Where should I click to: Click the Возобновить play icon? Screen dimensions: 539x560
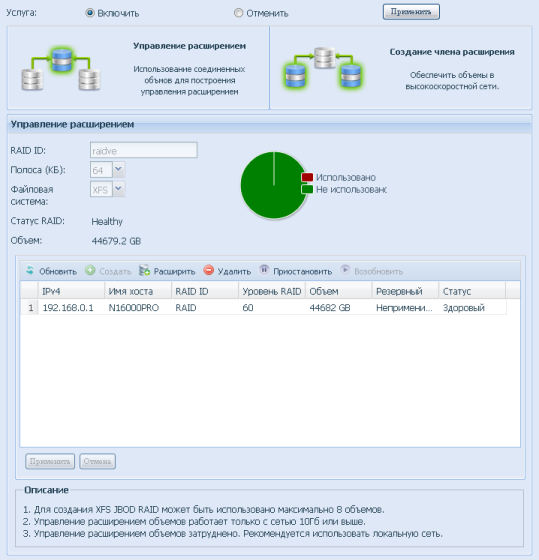tap(345, 270)
